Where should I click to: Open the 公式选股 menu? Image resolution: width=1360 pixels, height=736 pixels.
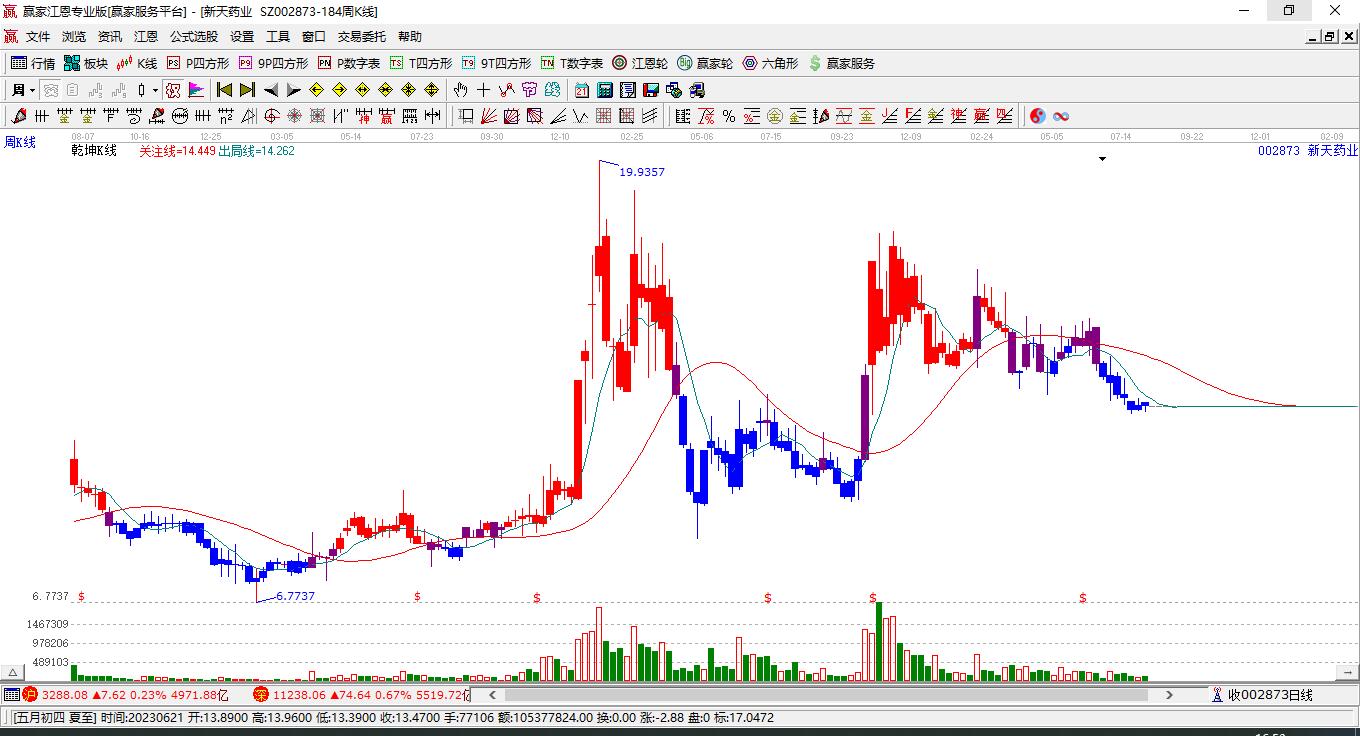(194, 37)
